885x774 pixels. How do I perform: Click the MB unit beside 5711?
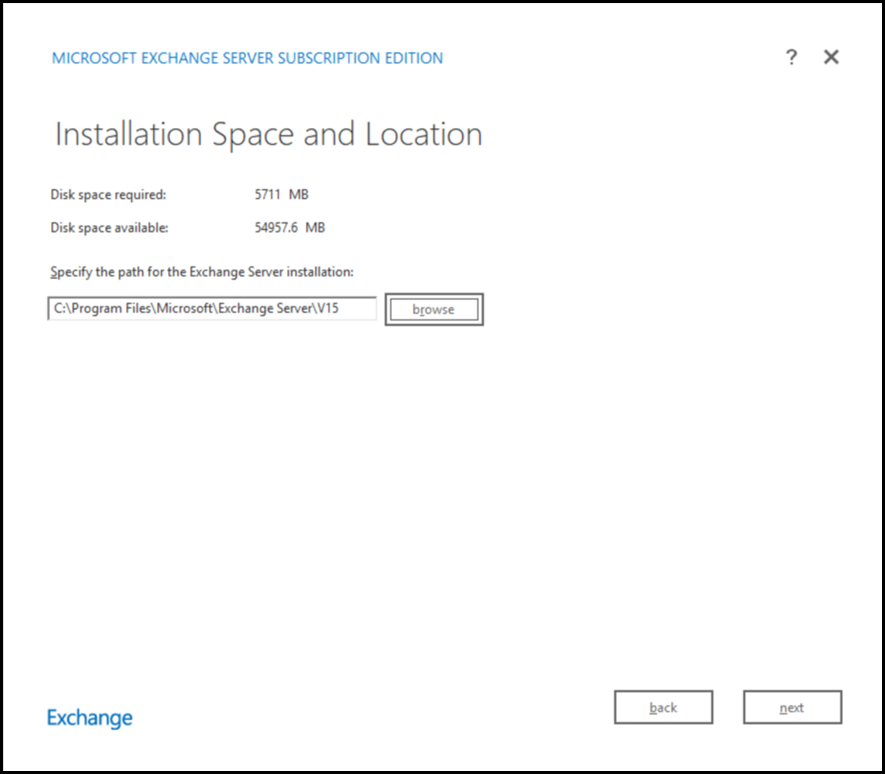pyautogui.click(x=298, y=195)
